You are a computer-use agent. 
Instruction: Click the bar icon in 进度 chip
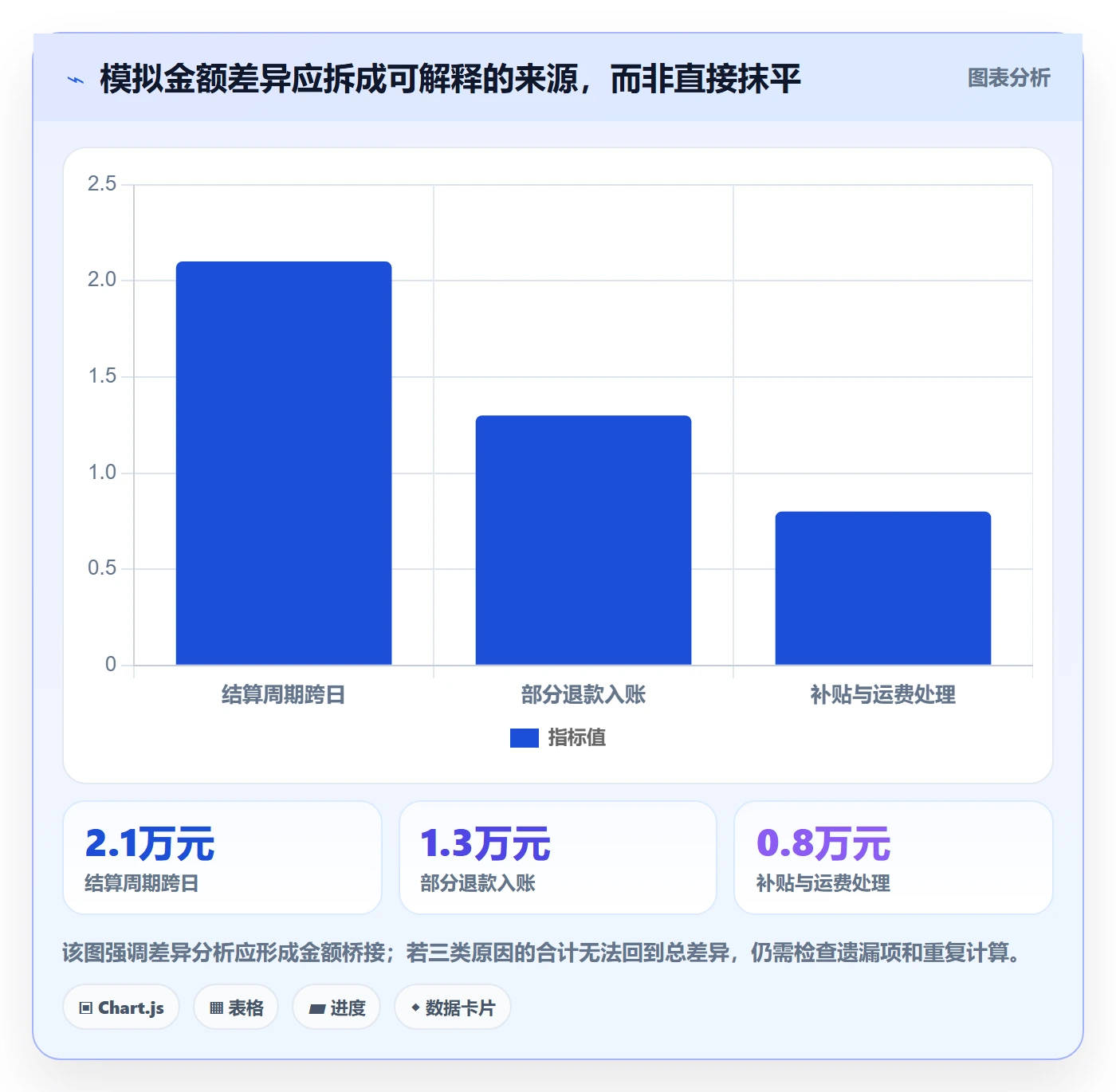click(x=316, y=1009)
